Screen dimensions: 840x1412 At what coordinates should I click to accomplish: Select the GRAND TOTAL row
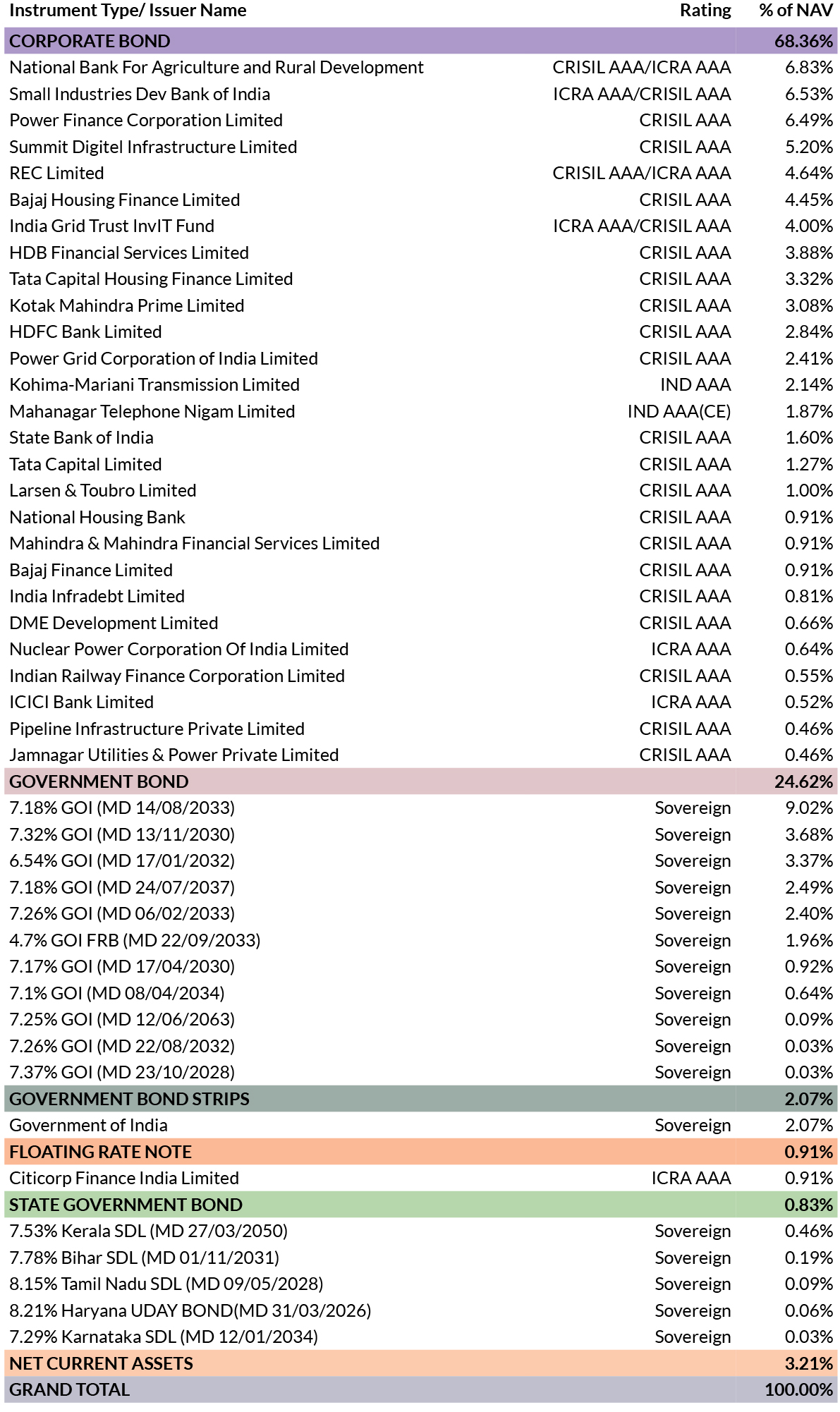(420, 1389)
